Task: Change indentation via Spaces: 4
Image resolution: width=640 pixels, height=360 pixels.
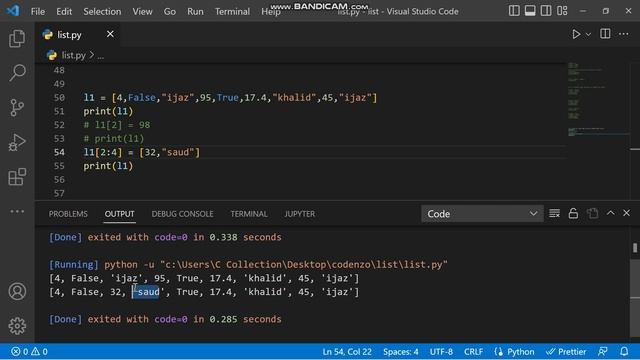Action: pyautogui.click(x=400, y=351)
